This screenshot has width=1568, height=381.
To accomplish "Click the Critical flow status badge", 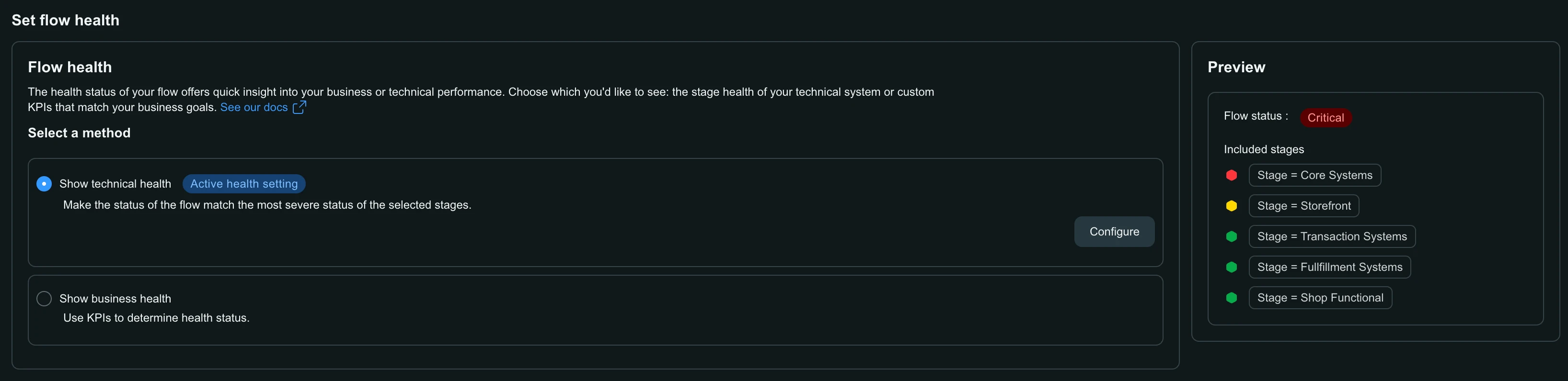I will tap(1325, 117).
